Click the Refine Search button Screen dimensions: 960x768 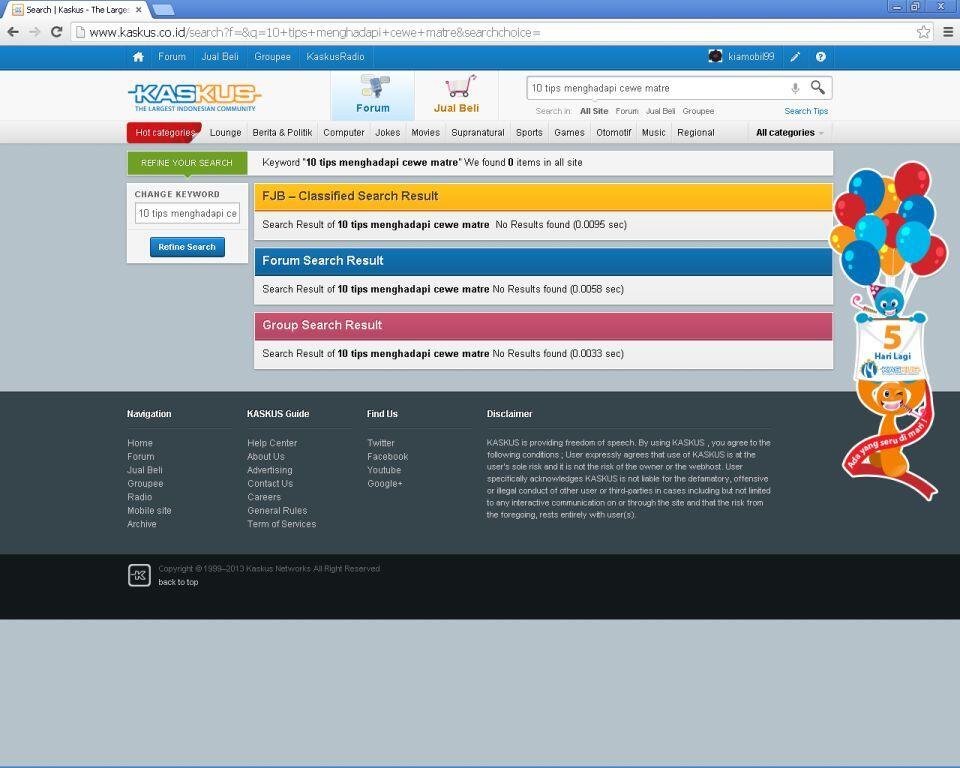point(187,247)
